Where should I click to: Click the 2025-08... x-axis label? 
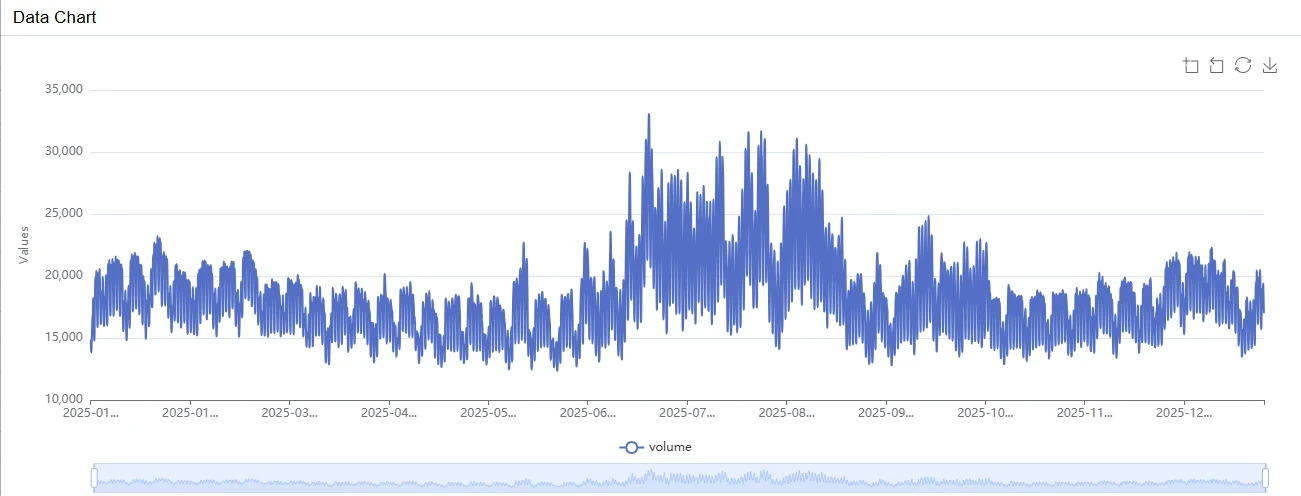click(787, 412)
